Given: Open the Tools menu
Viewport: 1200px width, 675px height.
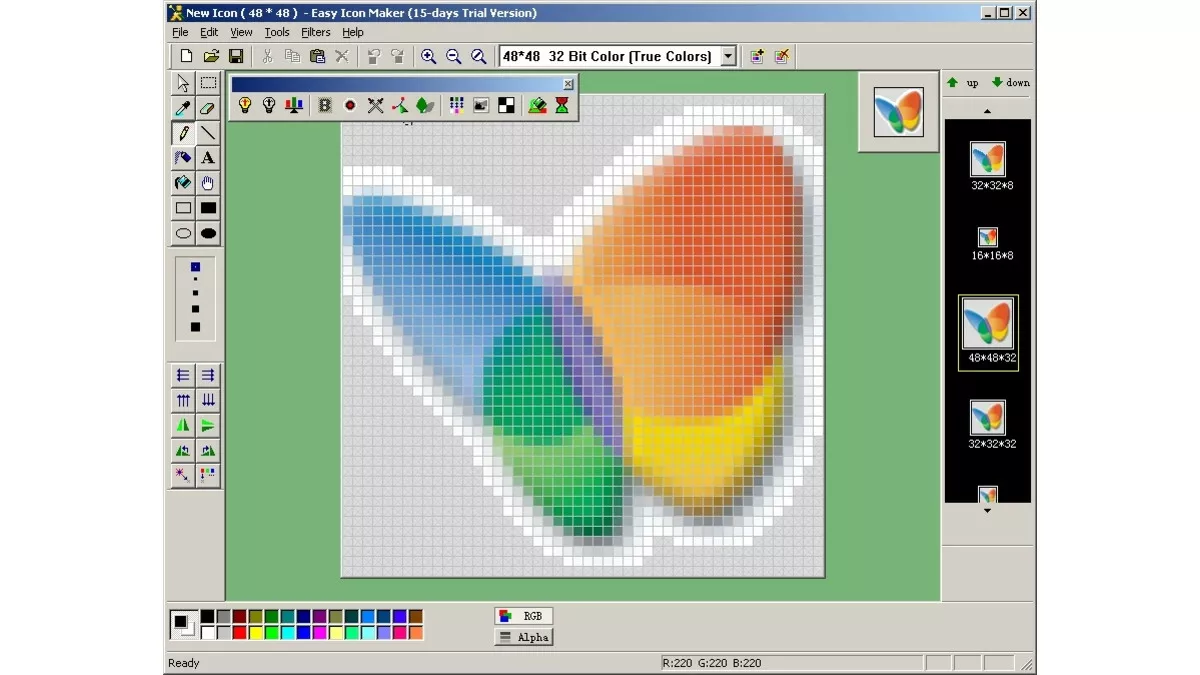Looking at the screenshot, I should 276,32.
